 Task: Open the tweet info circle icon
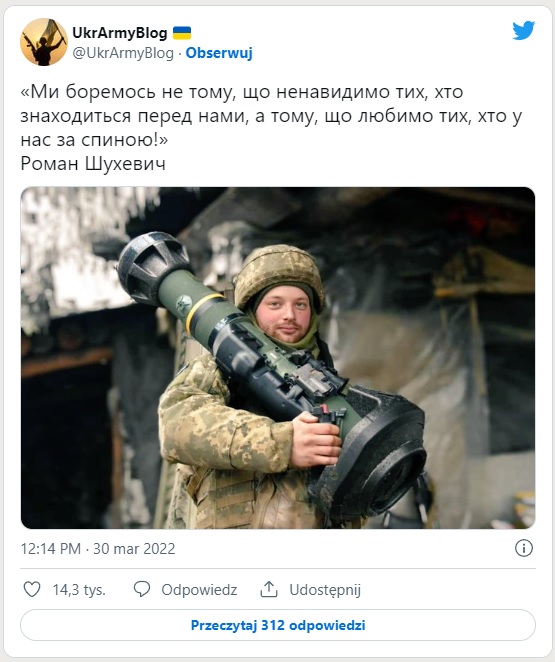[524, 548]
